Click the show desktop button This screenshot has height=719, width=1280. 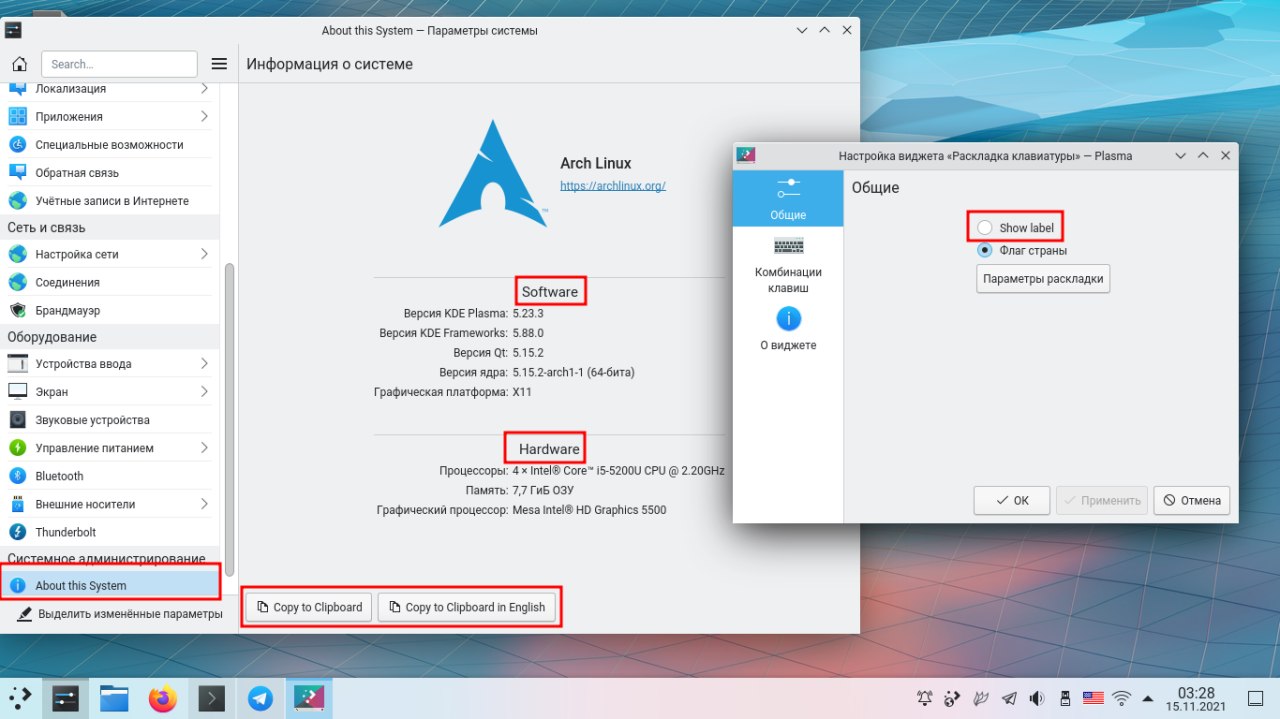[x=1255, y=698]
